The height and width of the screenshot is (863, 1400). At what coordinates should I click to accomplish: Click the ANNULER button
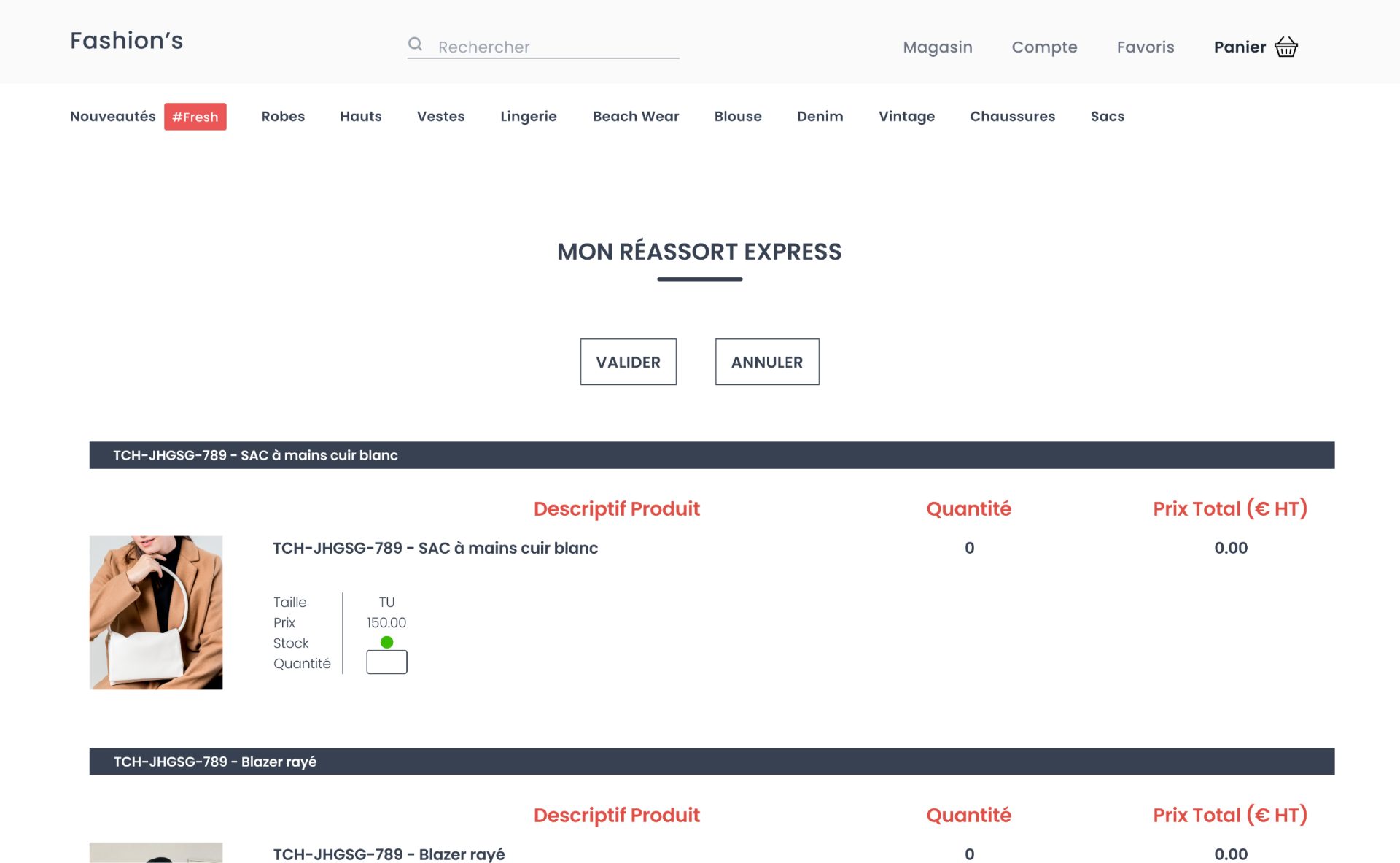click(767, 362)
